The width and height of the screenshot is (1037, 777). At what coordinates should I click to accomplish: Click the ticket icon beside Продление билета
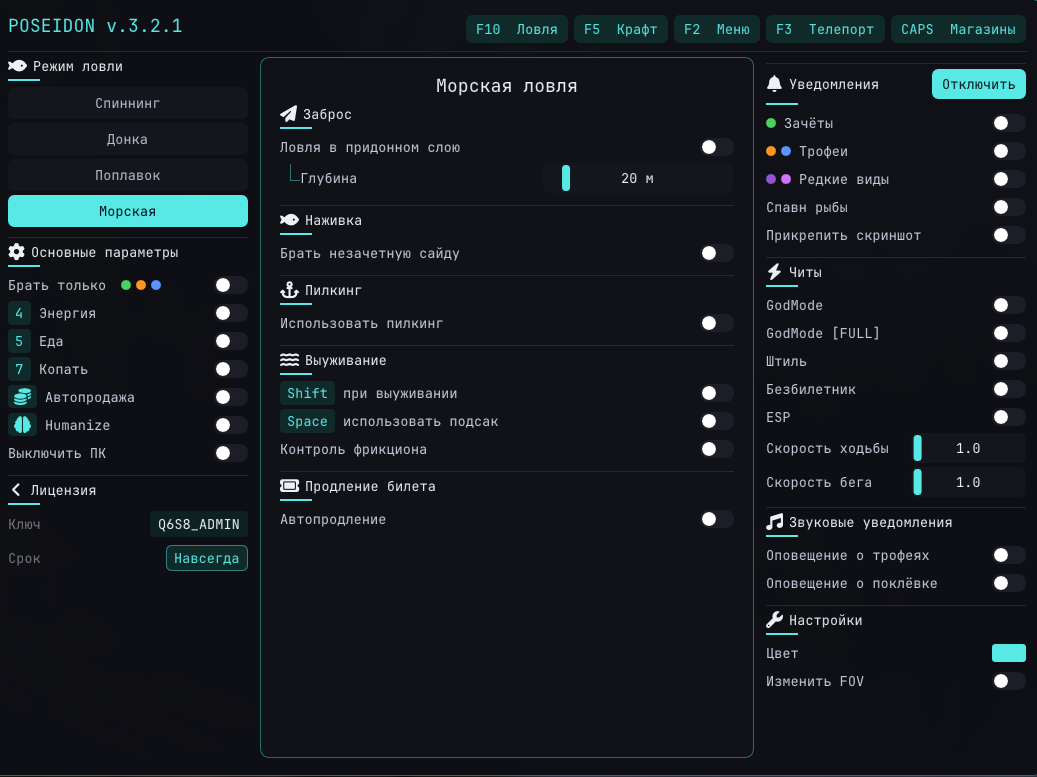tap(289, 486)
